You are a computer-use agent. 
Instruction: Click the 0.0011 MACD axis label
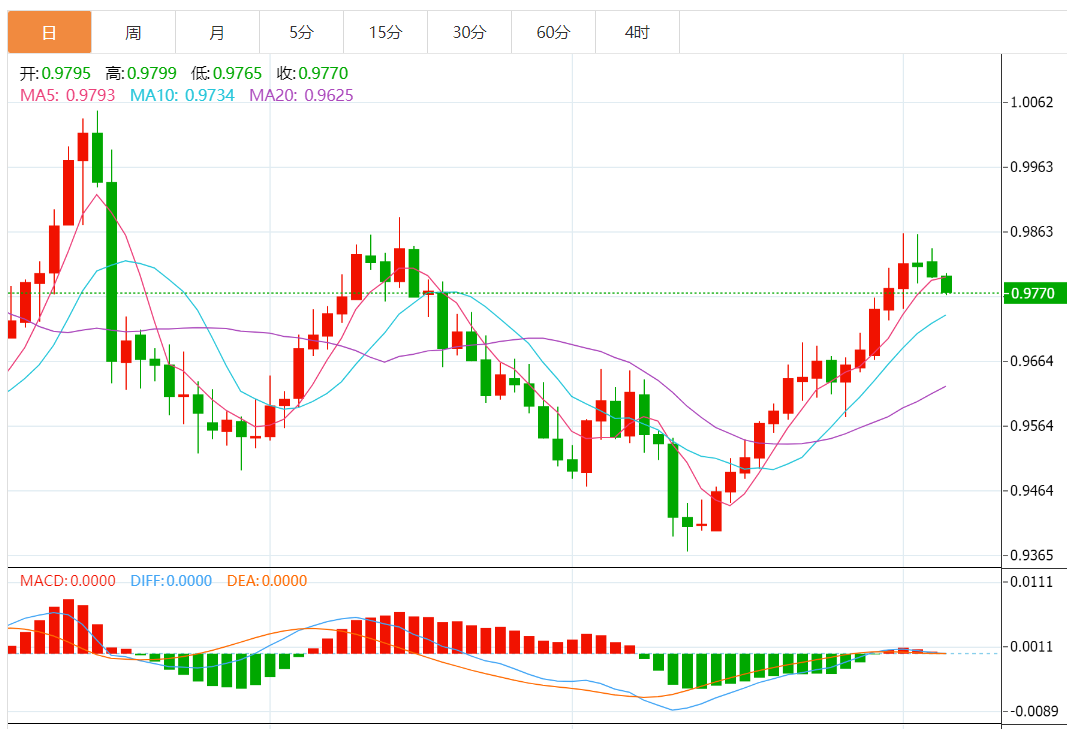pos(1032,647)
